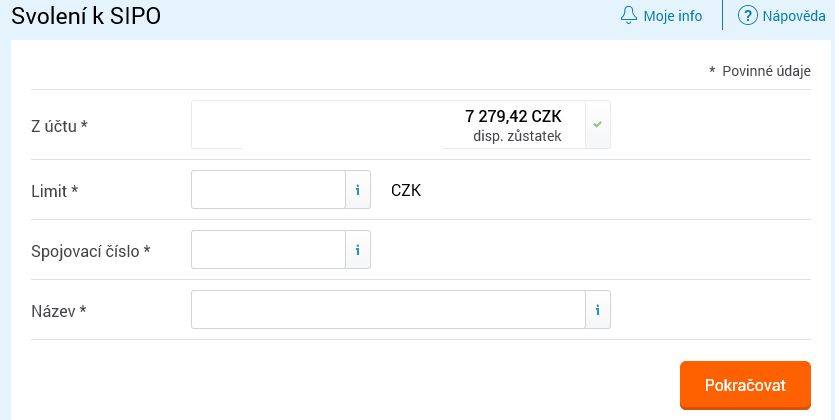Expand the Z účtu account dropdown arrow
Screen dimensions: 835x420
(597, 125)
